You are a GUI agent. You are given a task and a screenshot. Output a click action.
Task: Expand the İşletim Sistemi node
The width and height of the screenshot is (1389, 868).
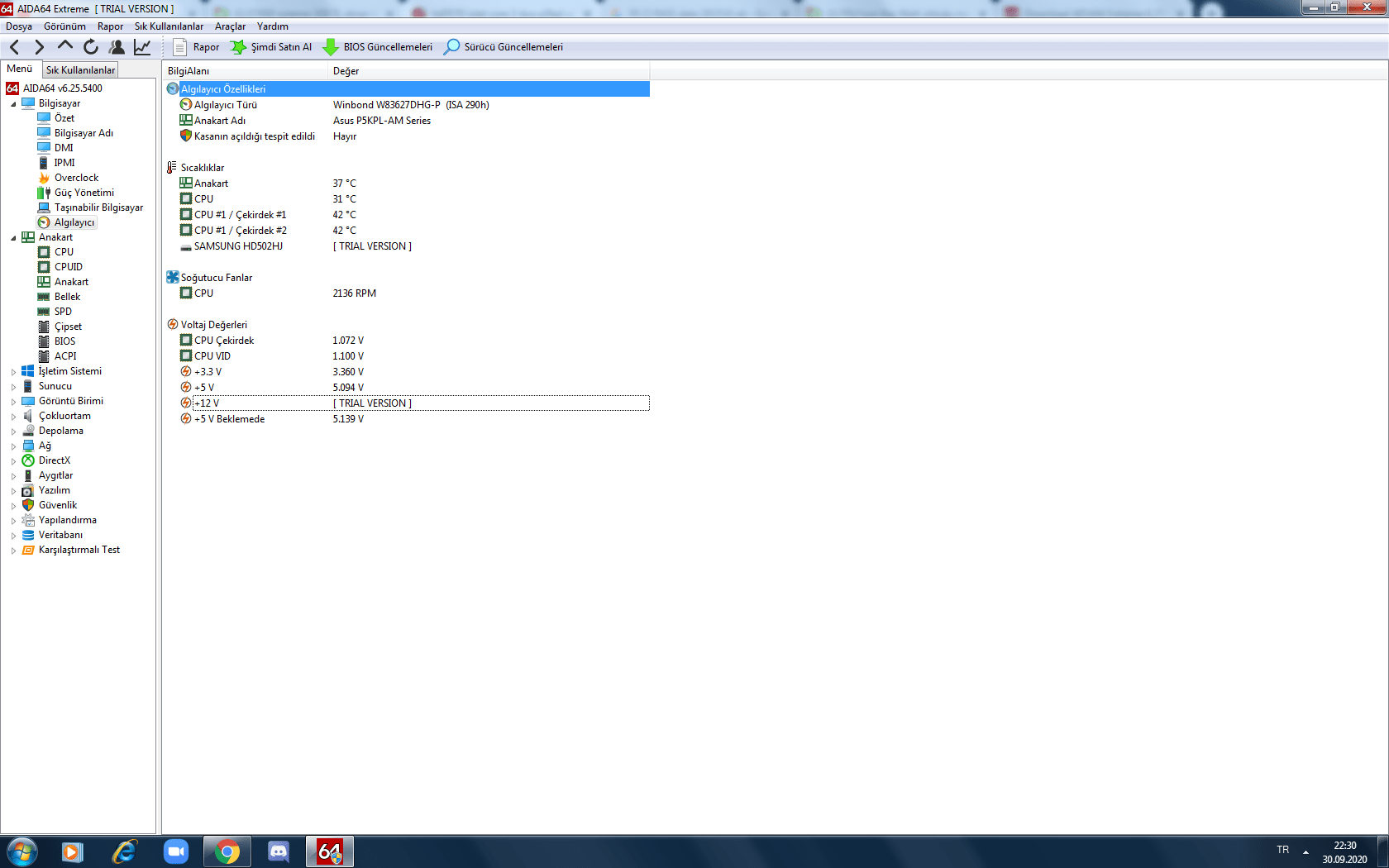(x=13, y=372)
